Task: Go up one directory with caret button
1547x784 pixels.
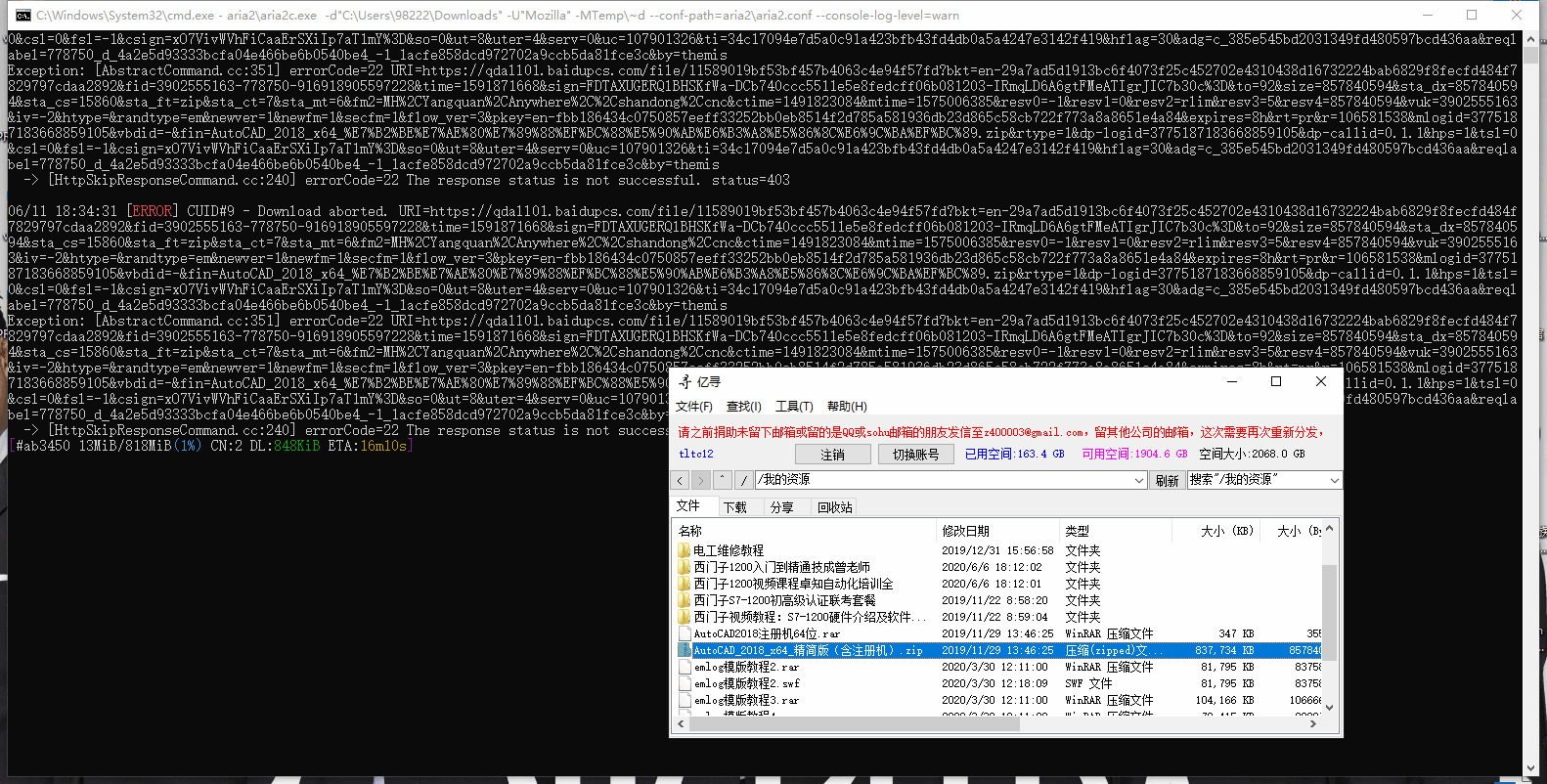Action: tap(723, 480)
